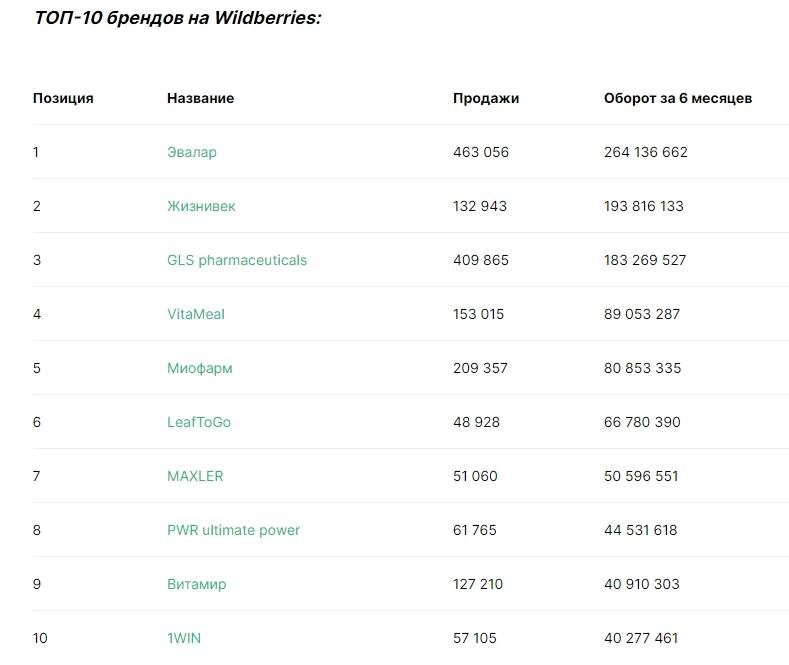Click the Оборот за 6 месяцев header

pyautogui.click(x=678, y=98)
